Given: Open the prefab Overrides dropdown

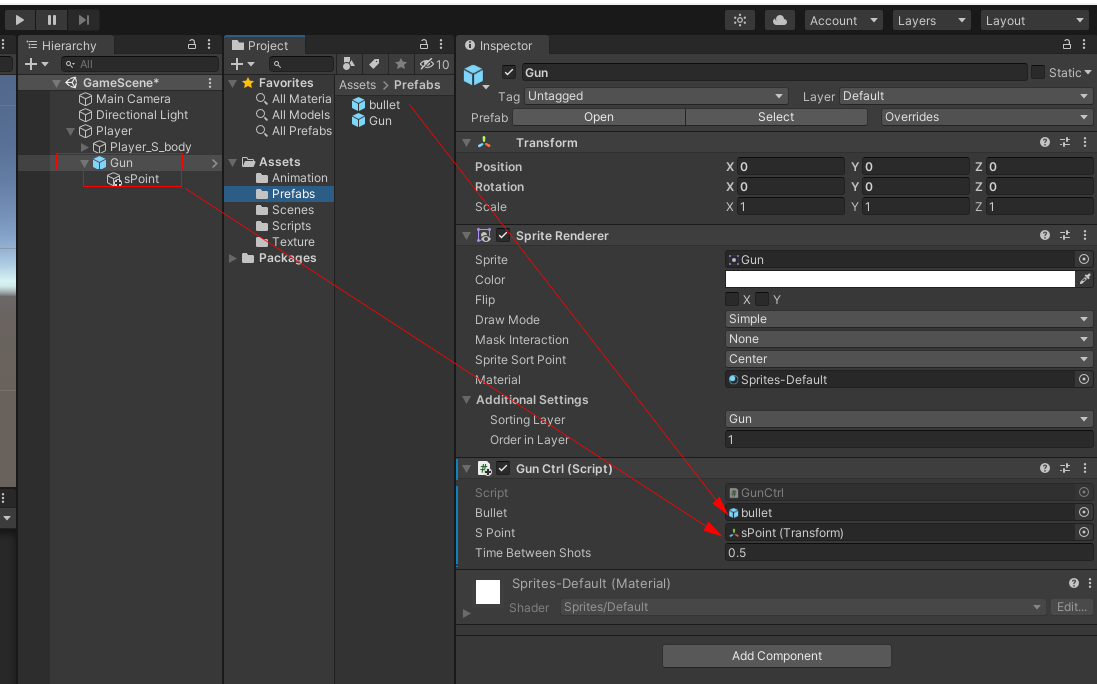Looking at the screenshot, I should coord(986,117).
